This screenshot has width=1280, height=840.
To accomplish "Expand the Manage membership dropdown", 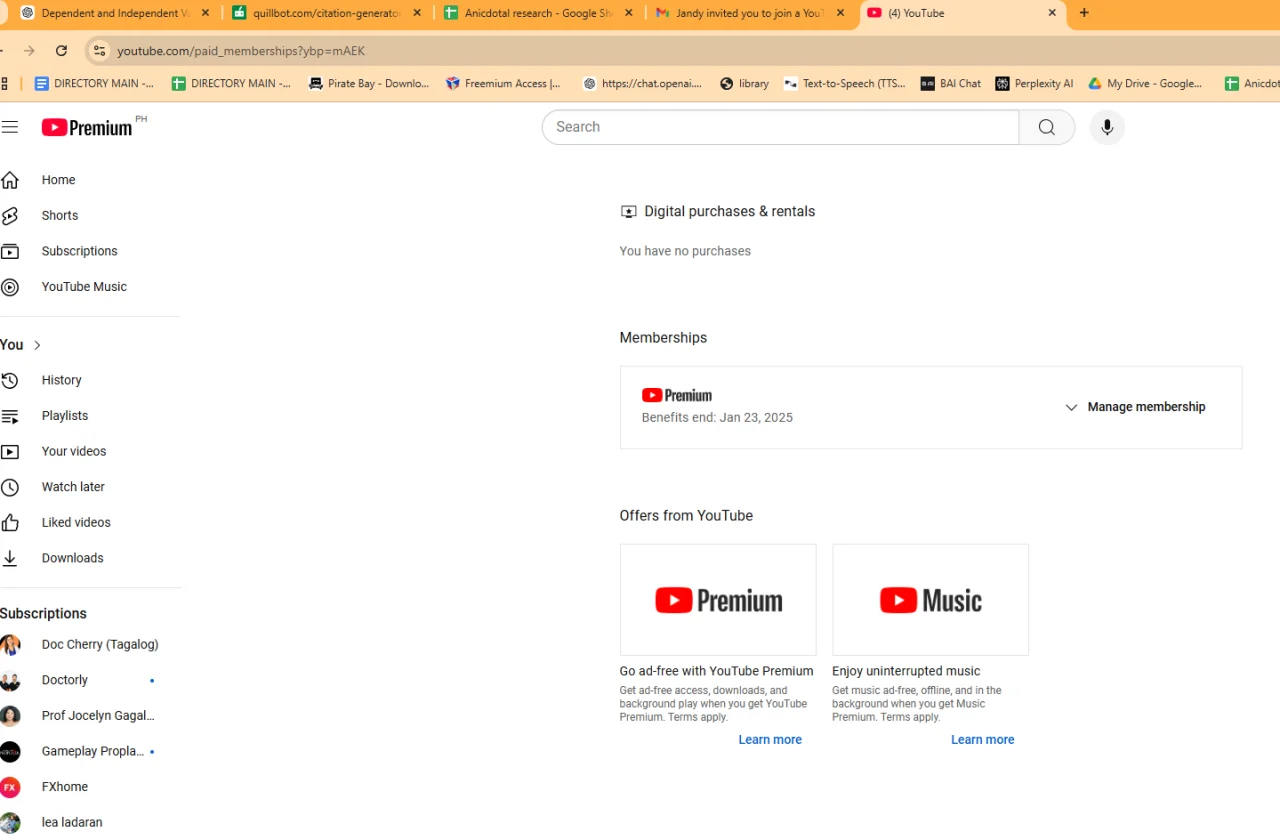I will tap(1135, 407).
